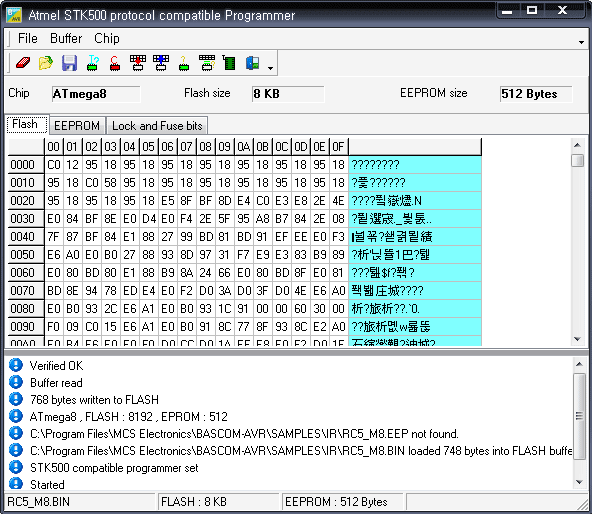Viewport: 592px width, 514px height.
Task: Select cell F0 in row 0090
Action: [x=54, y=327]
